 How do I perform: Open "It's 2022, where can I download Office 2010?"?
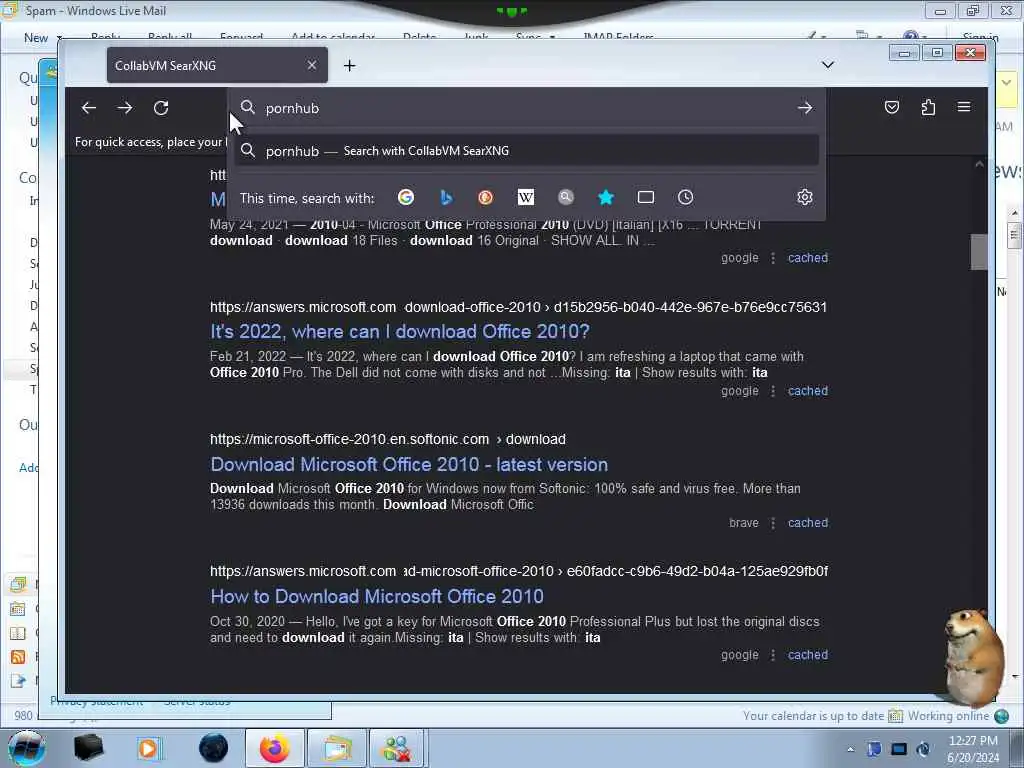[400, 332]
